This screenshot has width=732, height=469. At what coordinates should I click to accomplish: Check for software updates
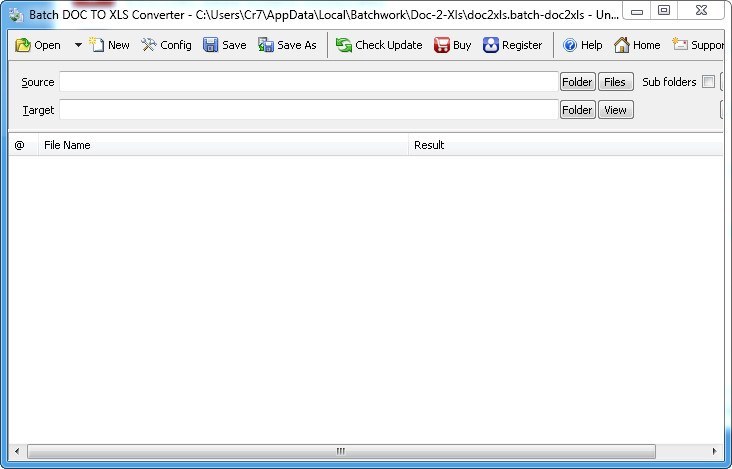coord(379,45)
